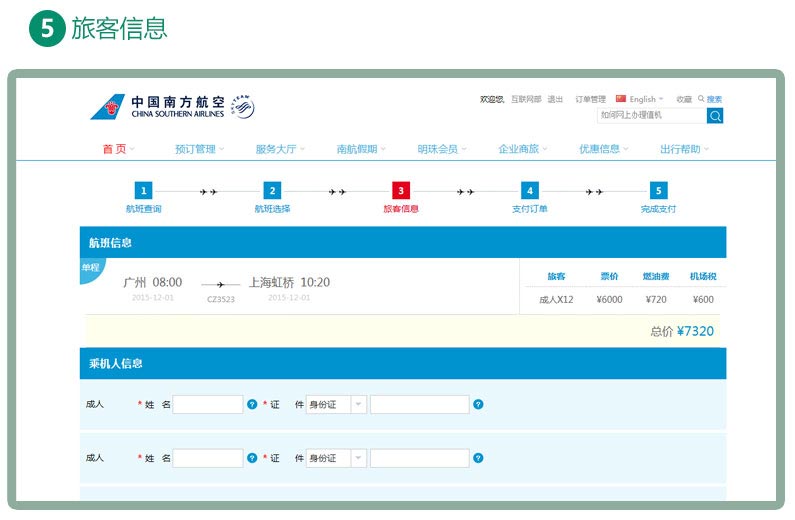Click the step 4 支付订单 box
The width and height of the screenshot is (795, 520).
pyautogui.click(x=530, y=190)
